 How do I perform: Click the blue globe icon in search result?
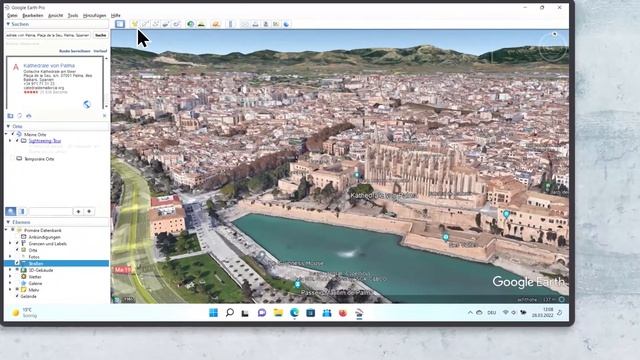[87, 104]
